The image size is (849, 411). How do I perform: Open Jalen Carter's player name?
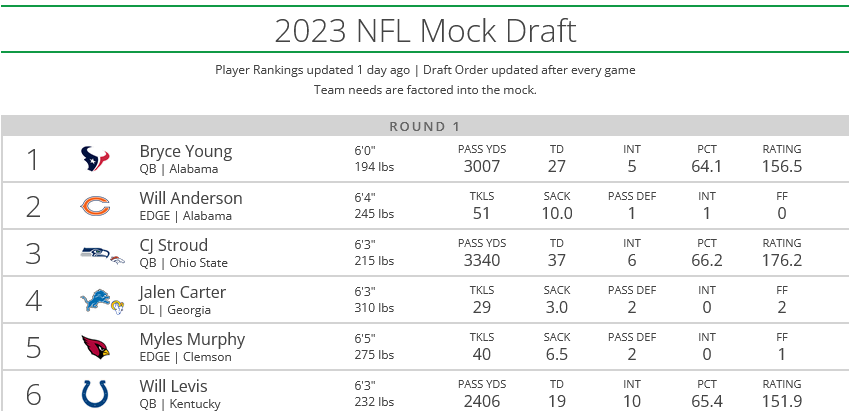(x=183, y=292)
